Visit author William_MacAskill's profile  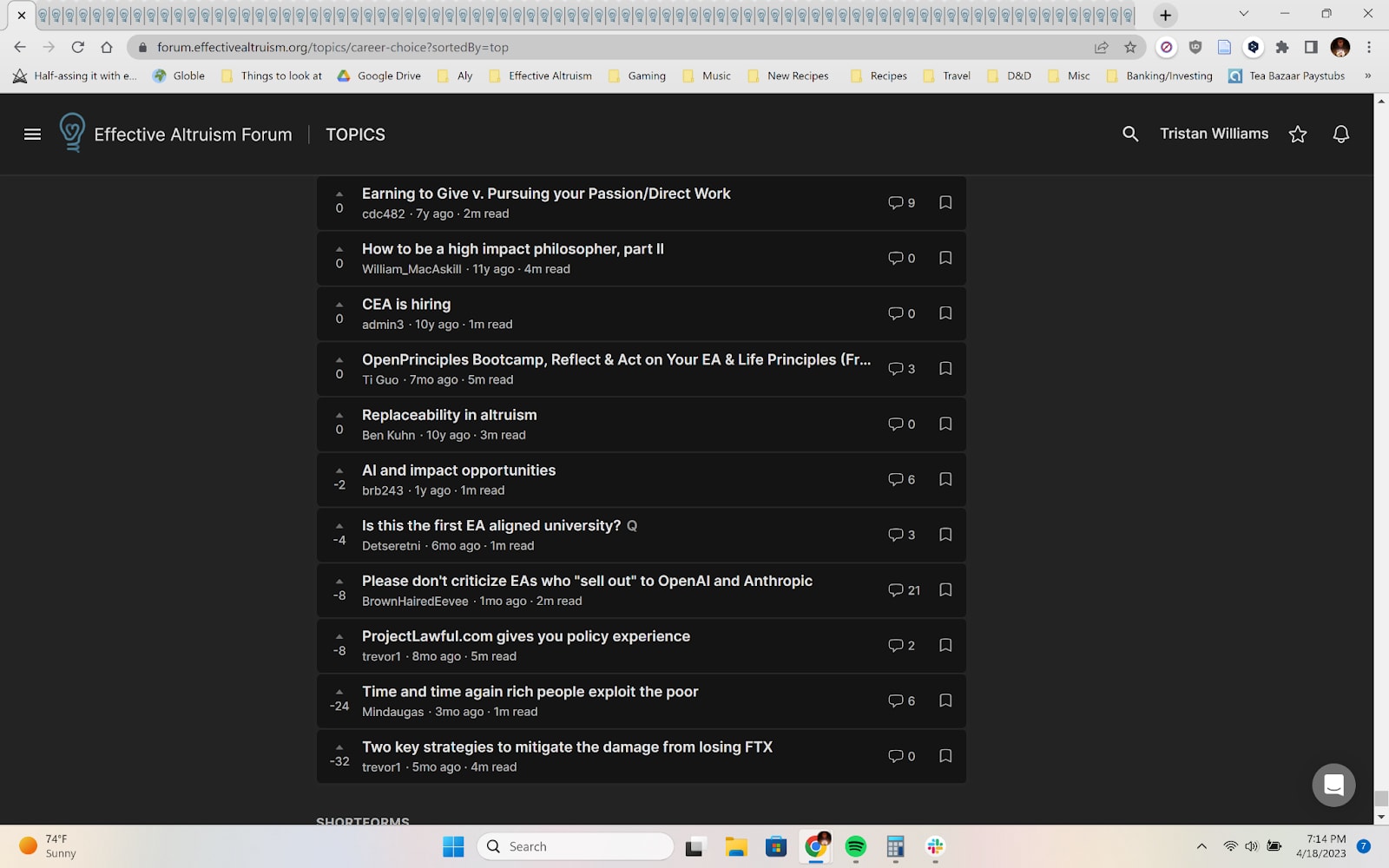pos(411,269)
